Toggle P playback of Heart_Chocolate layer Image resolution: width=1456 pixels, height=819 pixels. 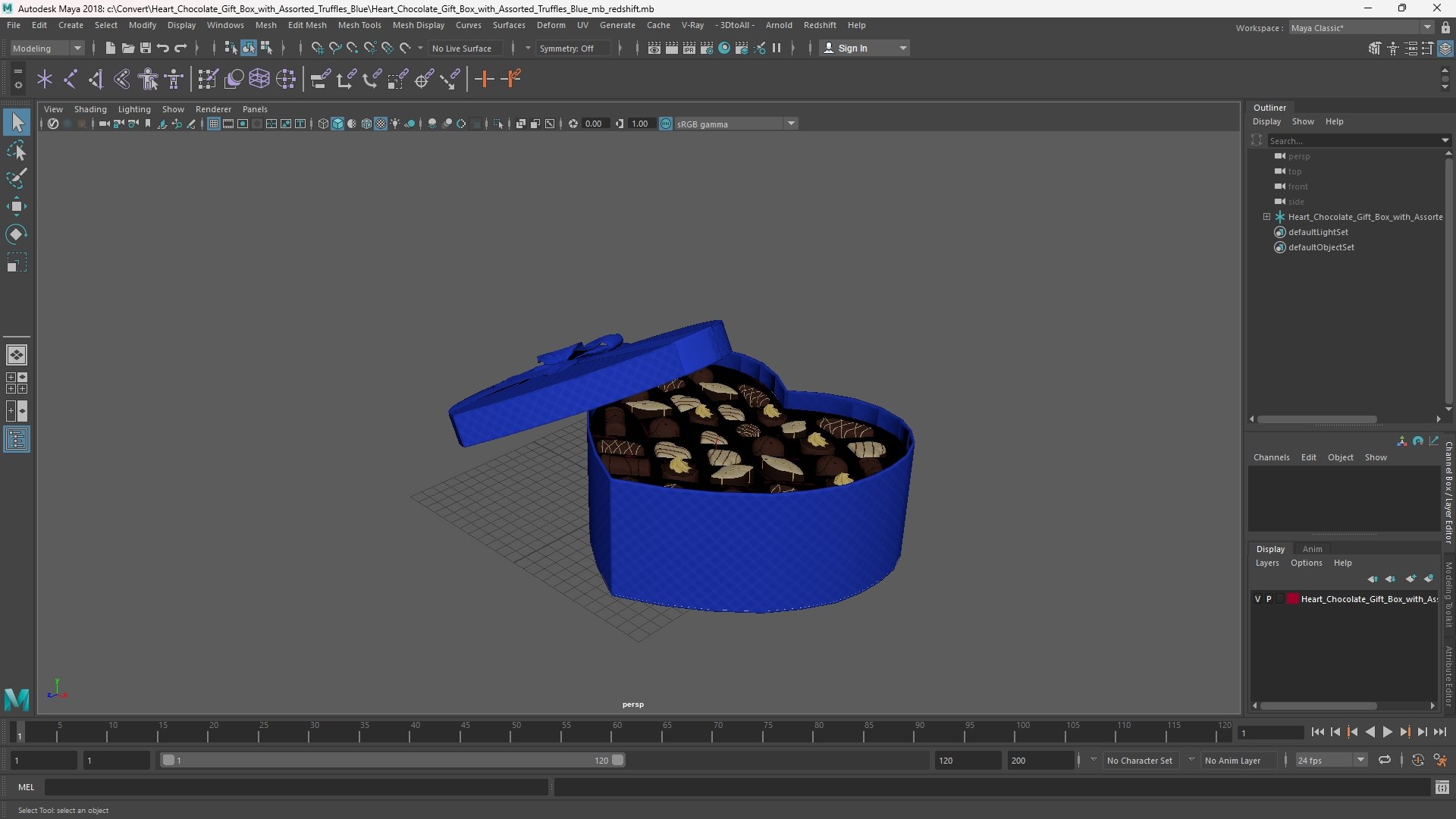pos(1269,599)
